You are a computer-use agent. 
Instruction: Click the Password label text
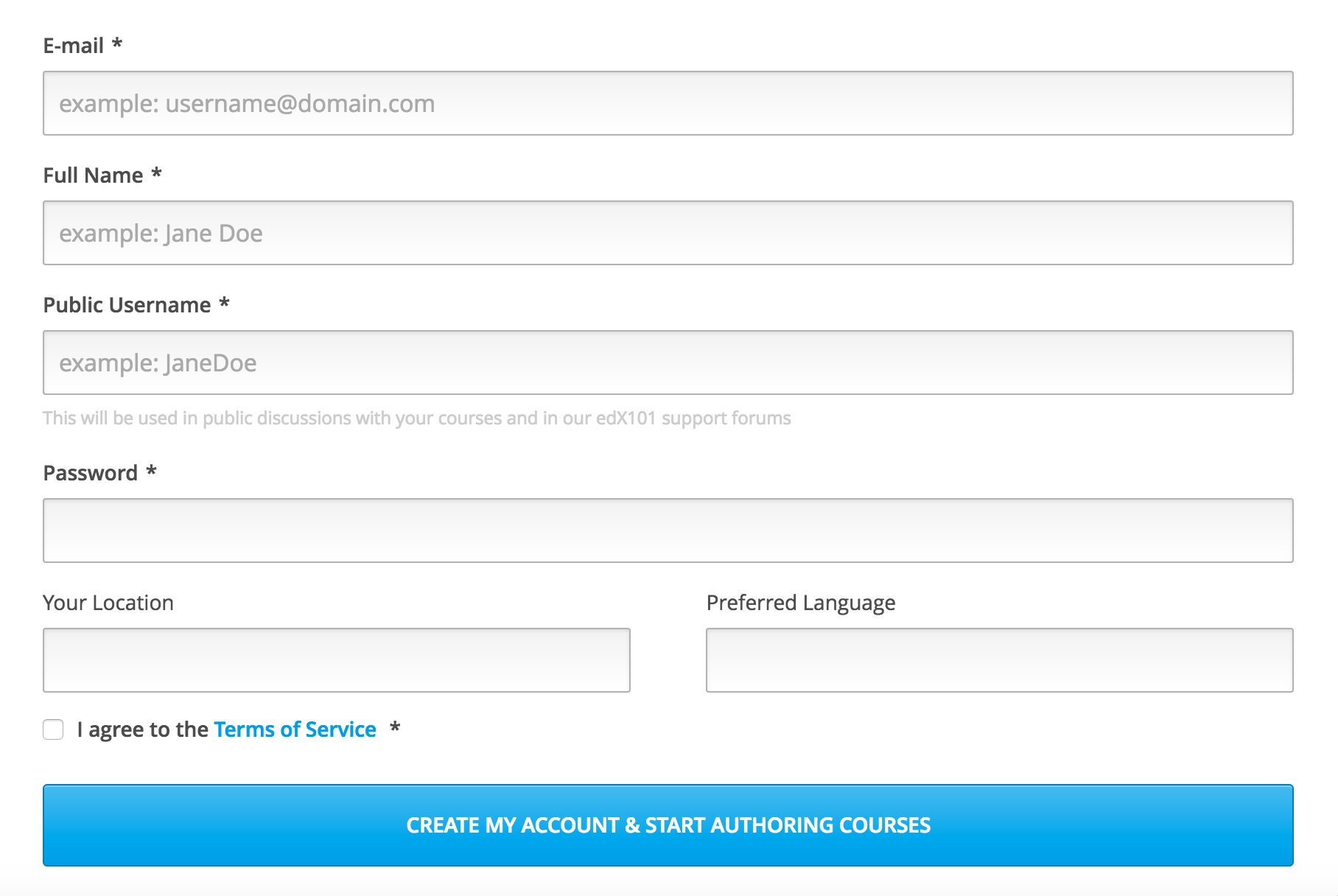pos(90,473)
